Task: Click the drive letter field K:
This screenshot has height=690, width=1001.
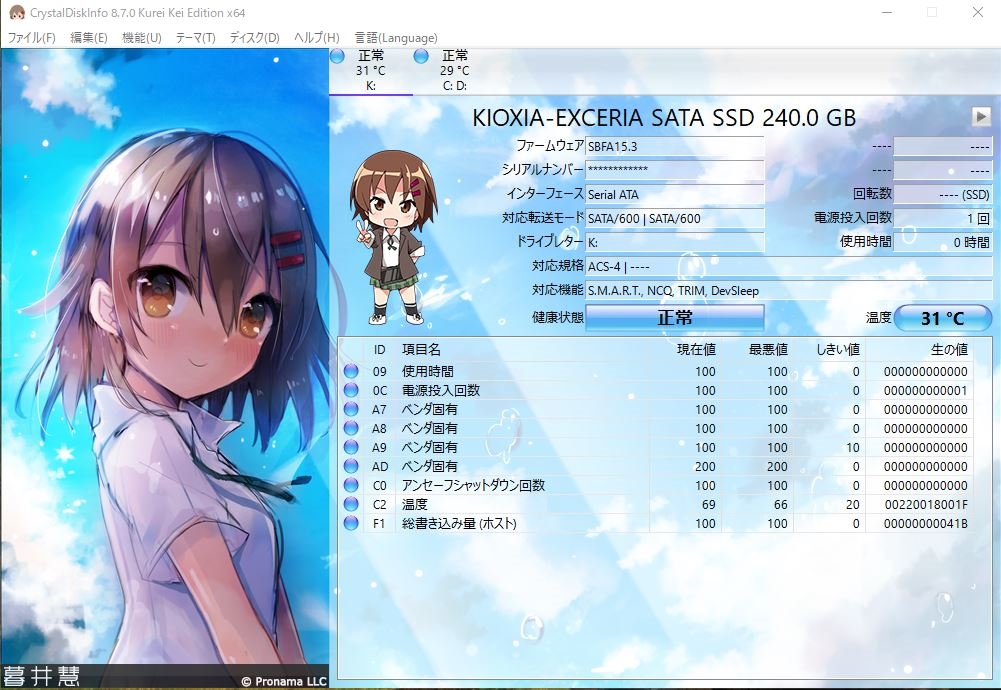Action: click(x=675, y=243)
